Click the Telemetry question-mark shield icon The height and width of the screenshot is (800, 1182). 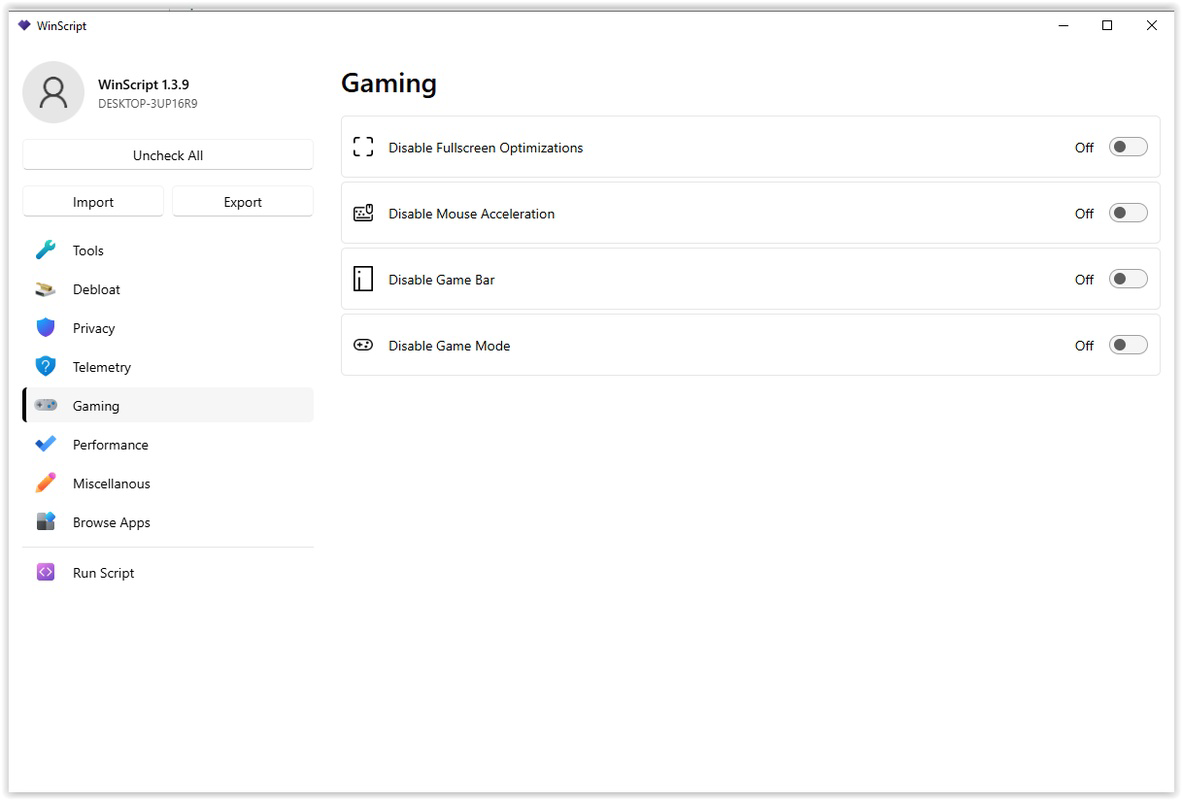(45, 367)
